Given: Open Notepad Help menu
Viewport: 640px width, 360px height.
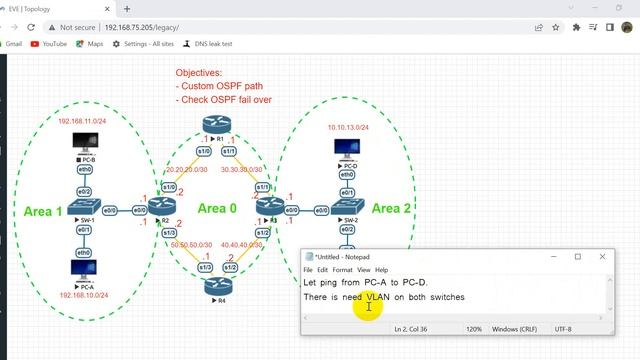Looking at the screenshot, I should pos(381,270).
